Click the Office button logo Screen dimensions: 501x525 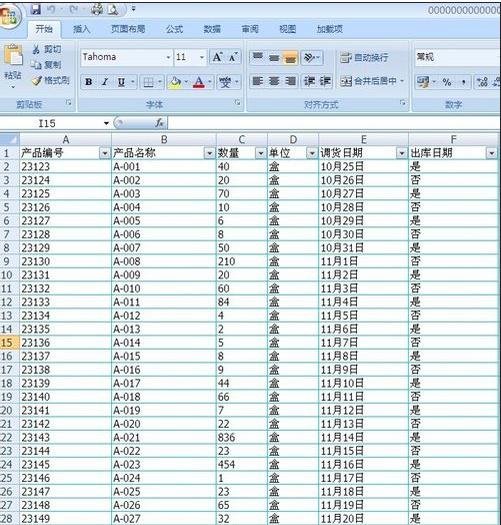(x=9, y=17)
